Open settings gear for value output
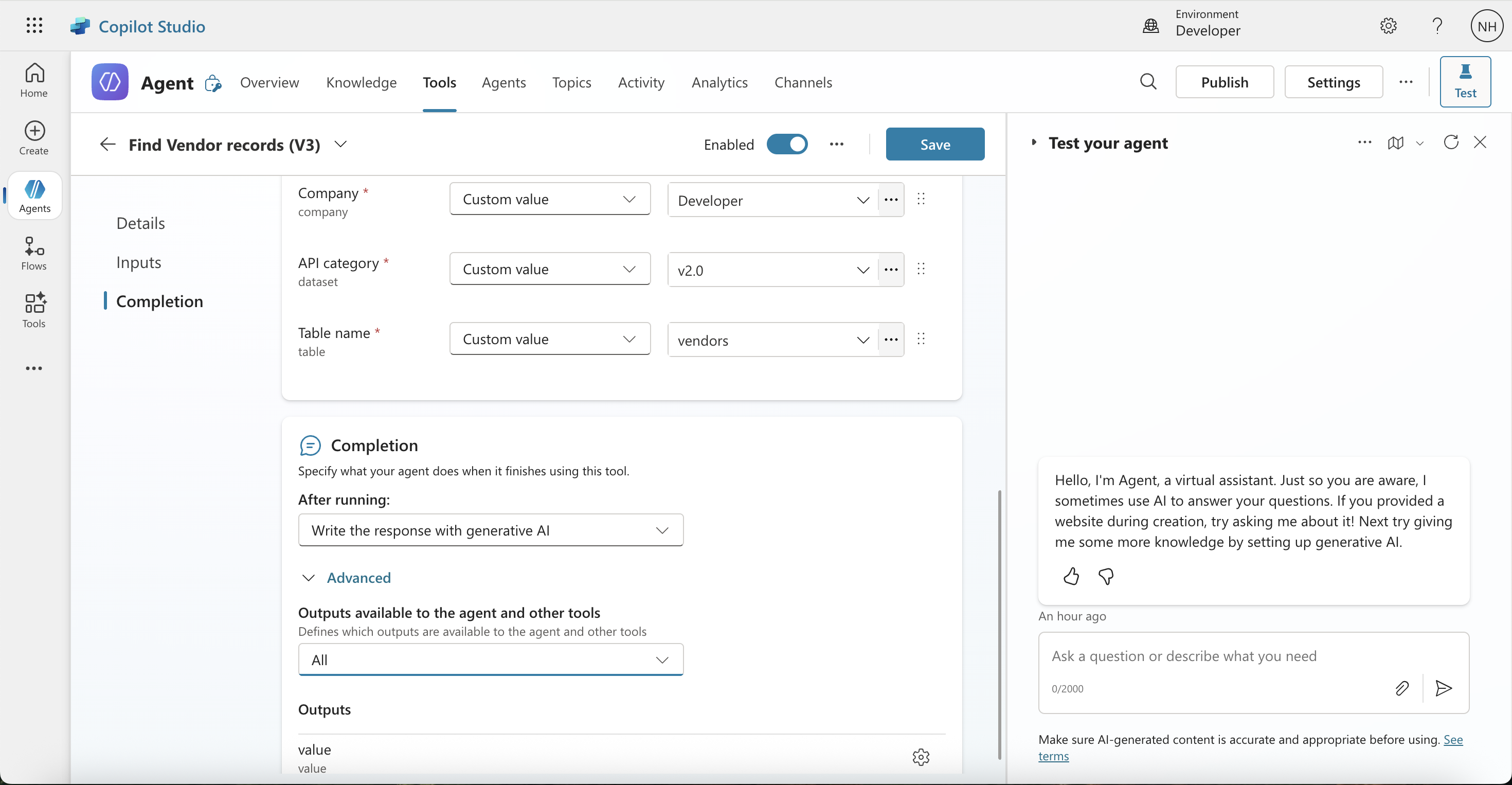Viewport: 1512px width, 785px height. pyautogui.click(x=921, y=757)
